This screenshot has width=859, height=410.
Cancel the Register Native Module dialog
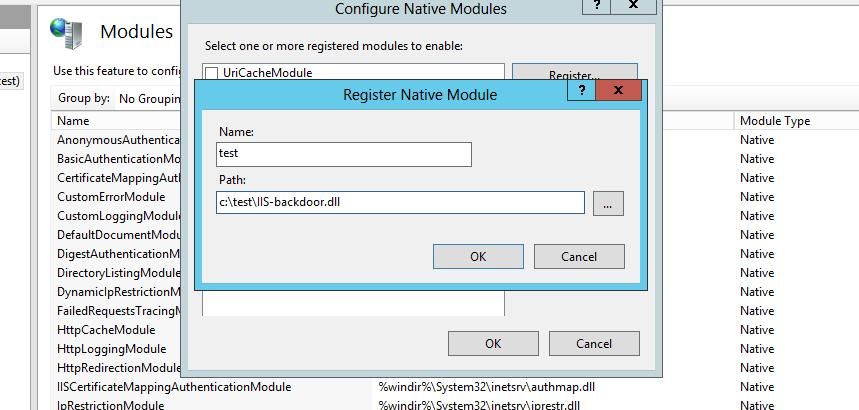coord(579,257)
